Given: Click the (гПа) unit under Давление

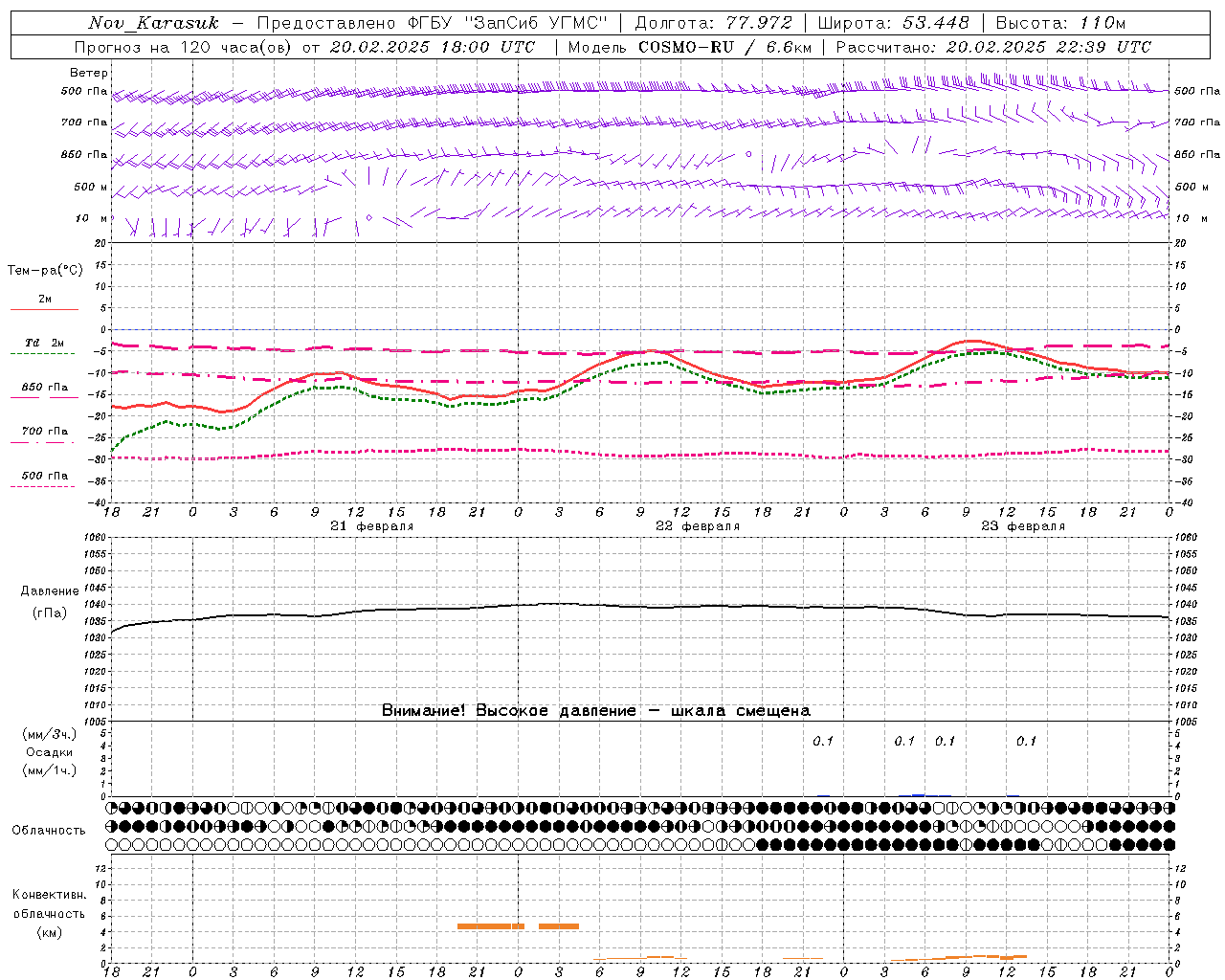Looking at the screenshot, I should (50, 612).
